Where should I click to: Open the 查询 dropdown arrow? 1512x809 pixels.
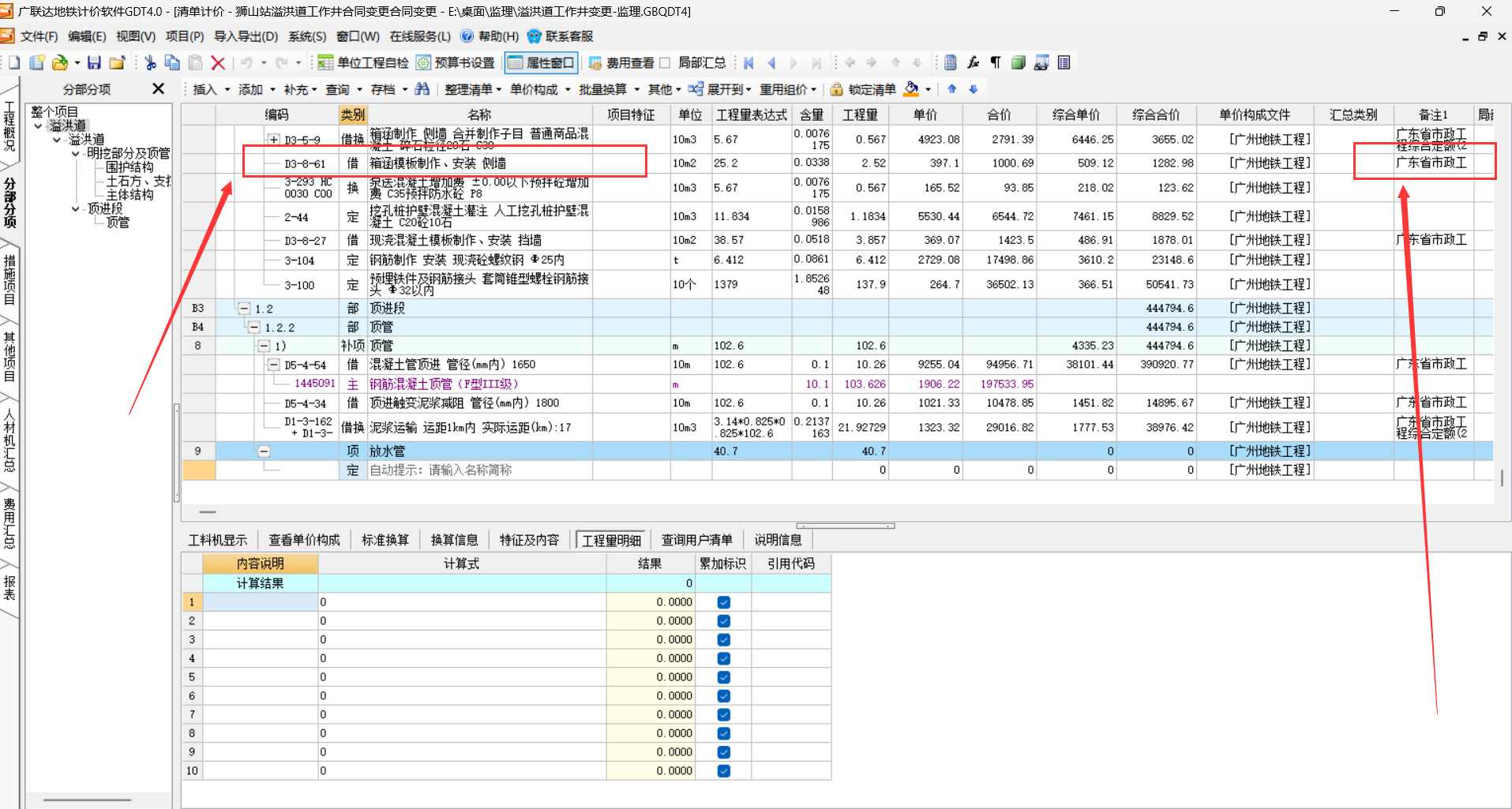tap(360, 89)
